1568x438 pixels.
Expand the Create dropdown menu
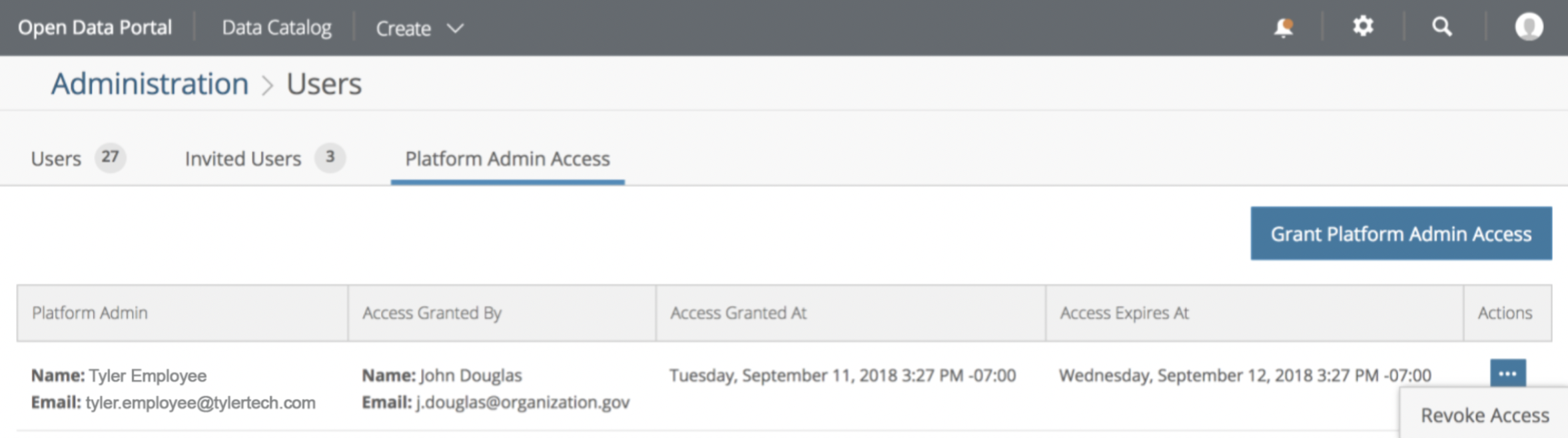click(x=420, y=28)
